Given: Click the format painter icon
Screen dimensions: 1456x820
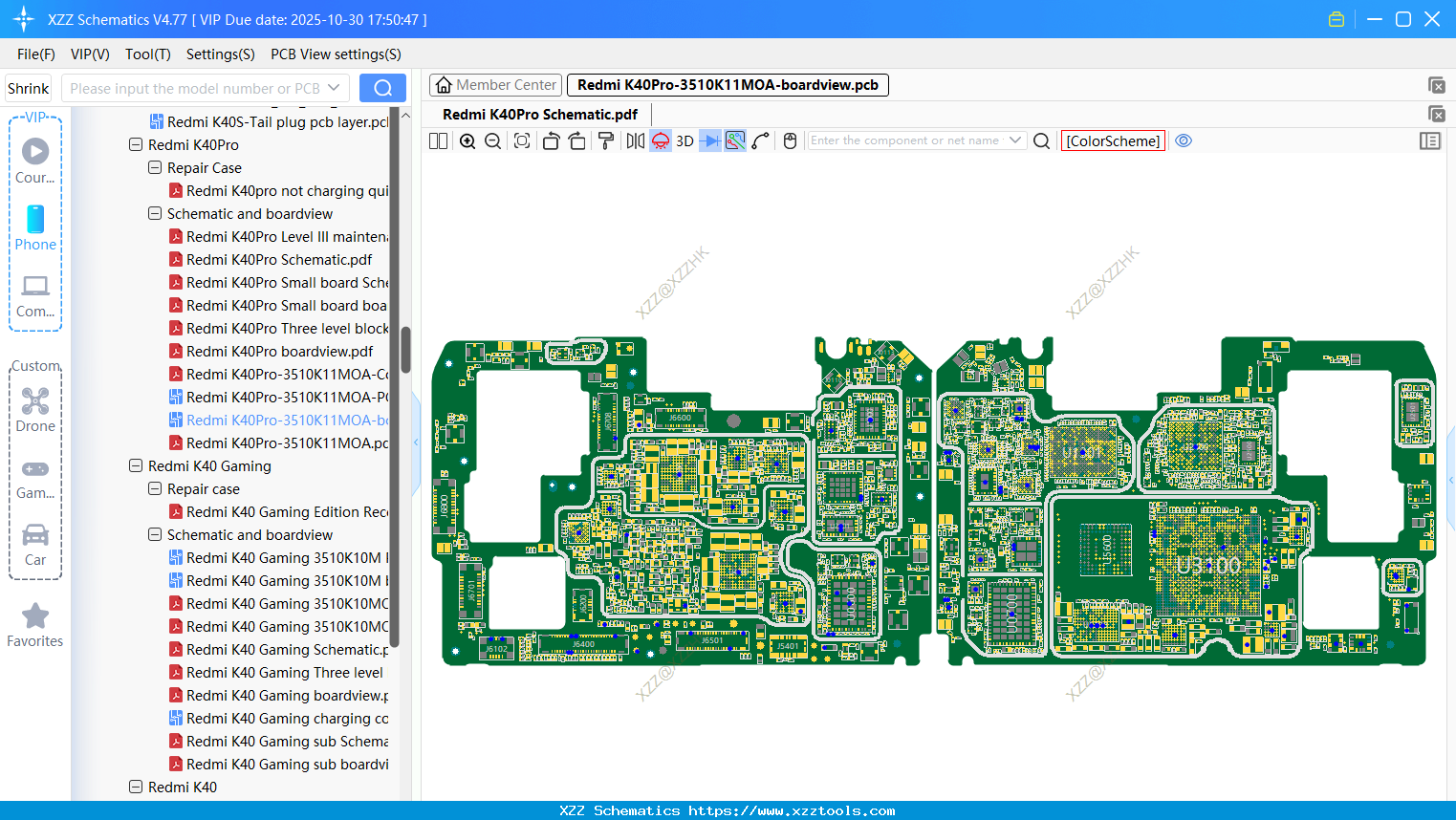Looking at the screenshot, I should pyautogui.click(x=606, y=141).
